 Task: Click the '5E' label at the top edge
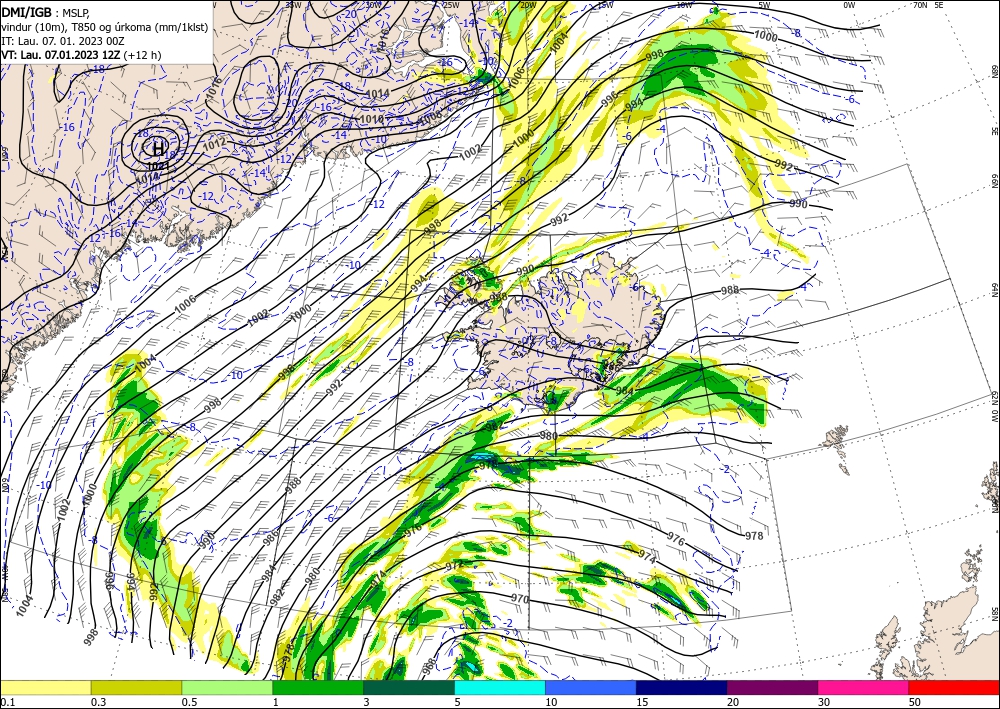point(939,5)
